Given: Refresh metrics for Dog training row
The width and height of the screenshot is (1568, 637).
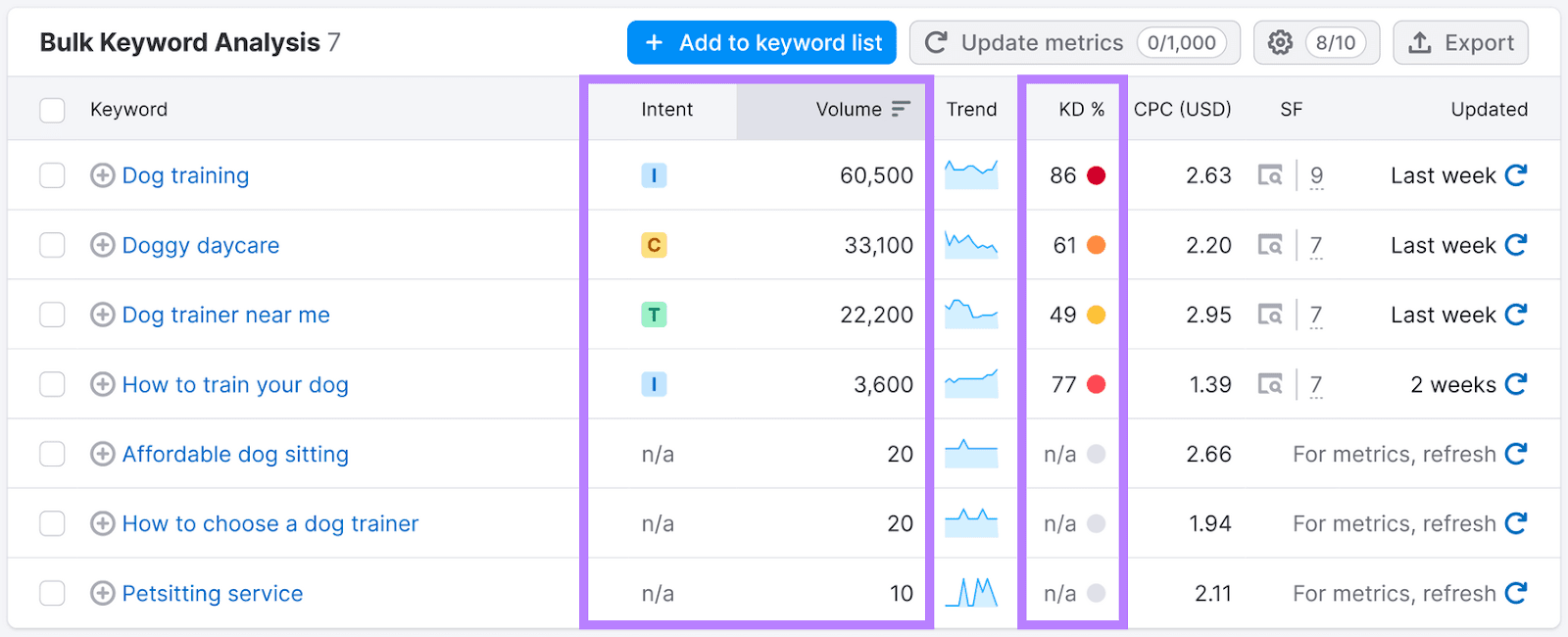Looking at the screenshot, I should coord(1516,175).
